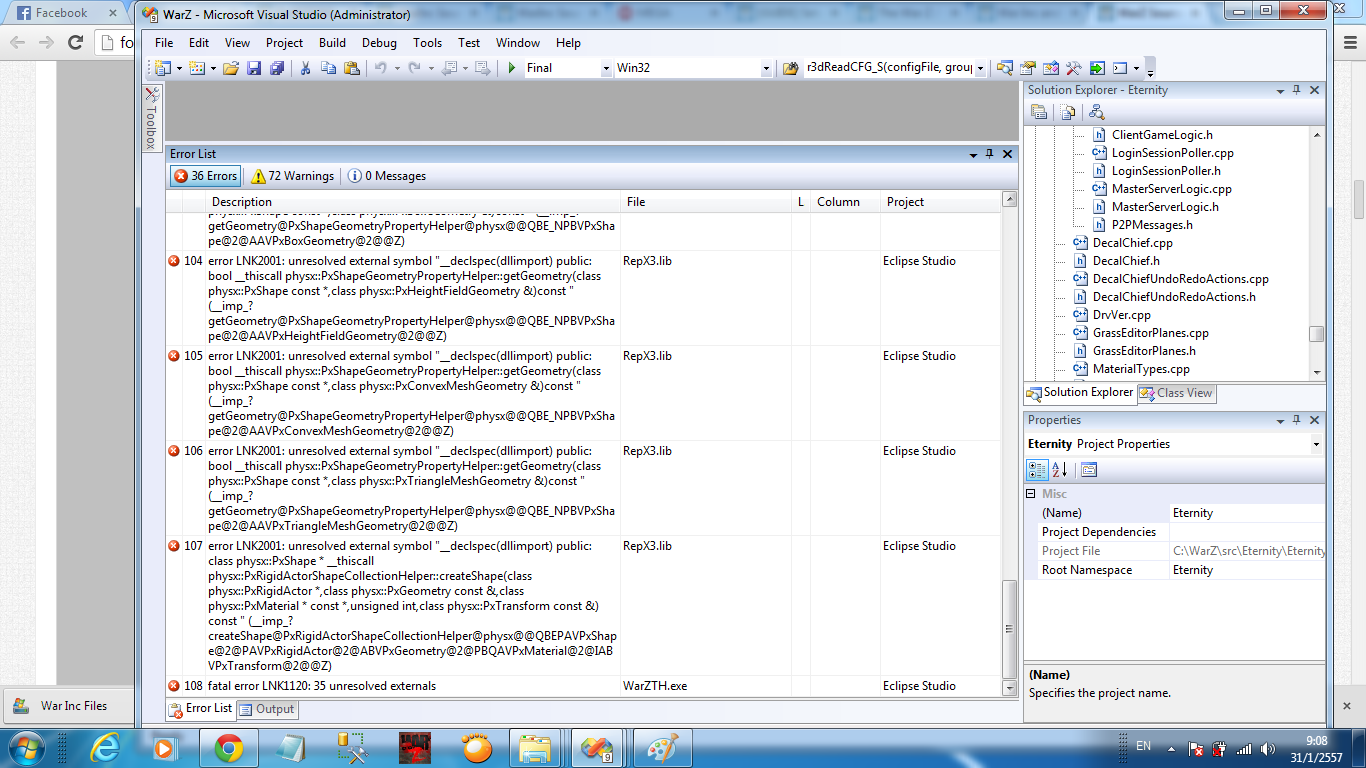Open the Solution Configurations dropdown showing Final
Image resolution: width=1366 pixels, height=768 pixels.
pos(606,68)
